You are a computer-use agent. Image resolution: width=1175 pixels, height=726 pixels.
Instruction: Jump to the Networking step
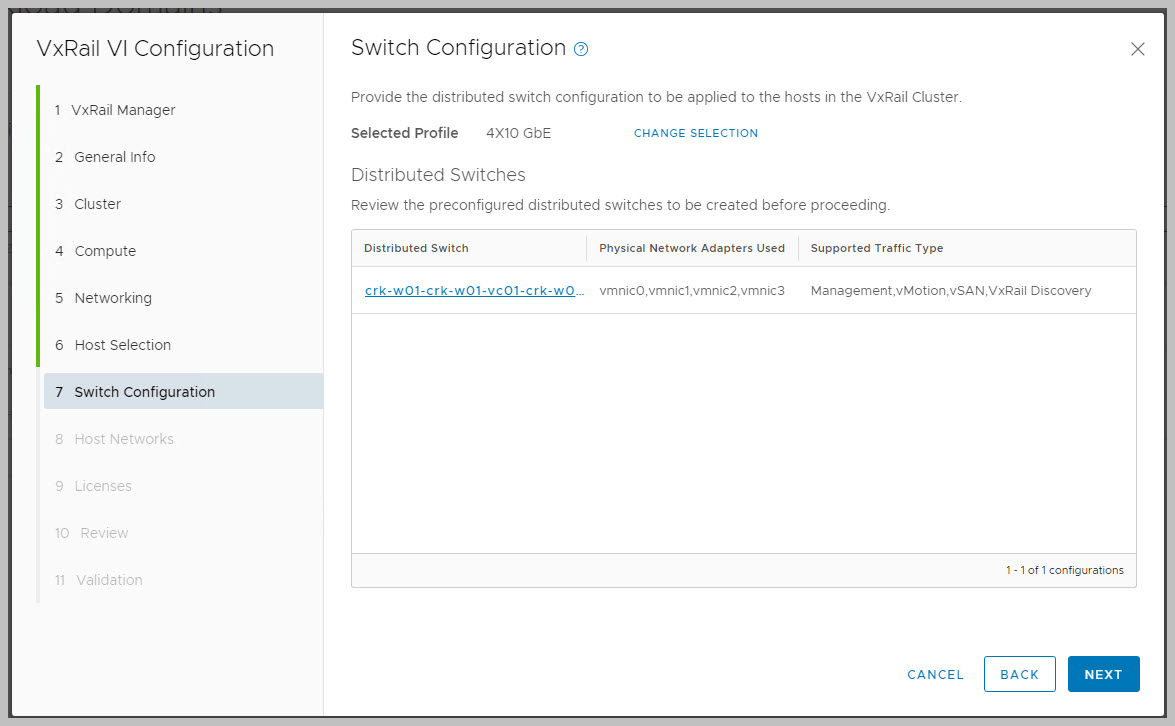(113, 298)
